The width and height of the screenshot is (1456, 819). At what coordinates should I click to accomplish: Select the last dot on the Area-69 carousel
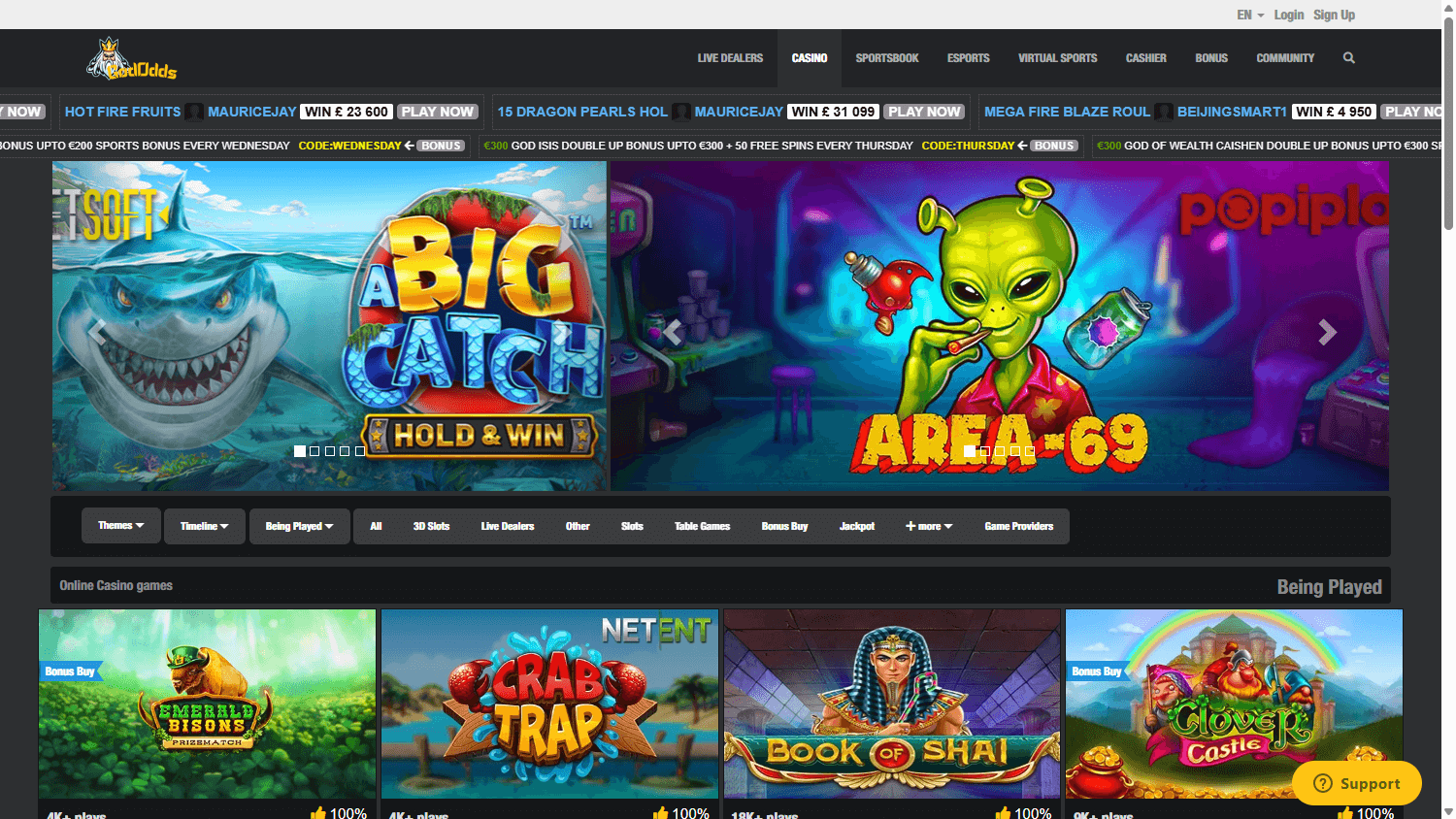(x=1031, y=451)
